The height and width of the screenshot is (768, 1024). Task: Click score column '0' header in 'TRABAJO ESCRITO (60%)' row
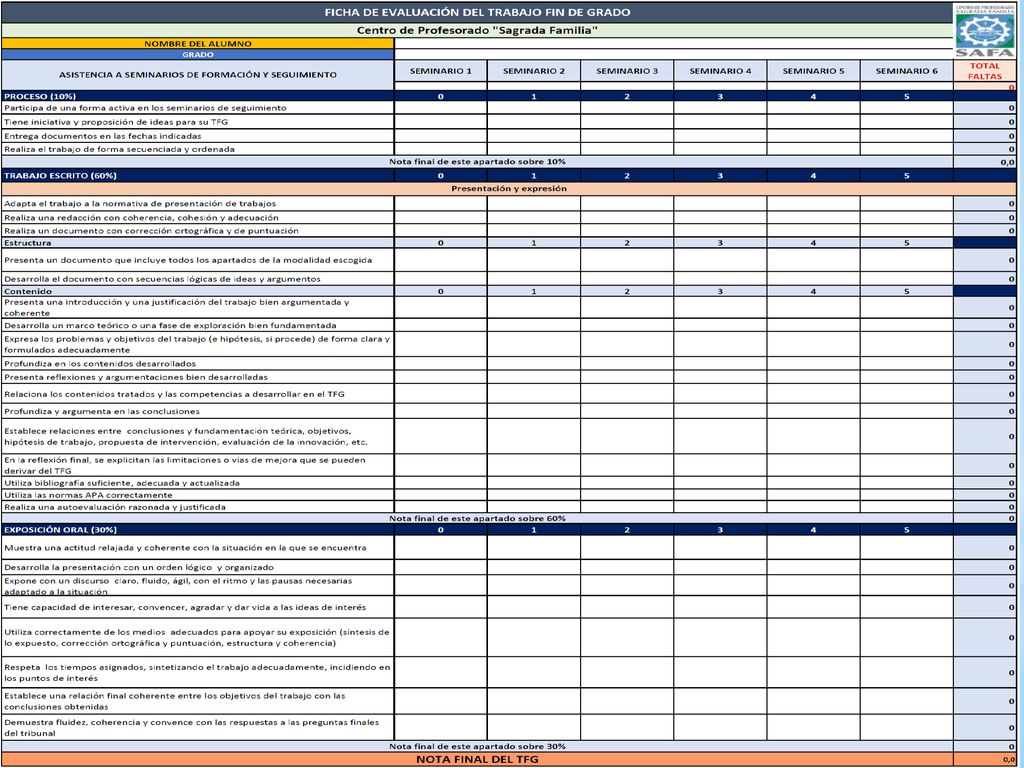pos(440,175)
